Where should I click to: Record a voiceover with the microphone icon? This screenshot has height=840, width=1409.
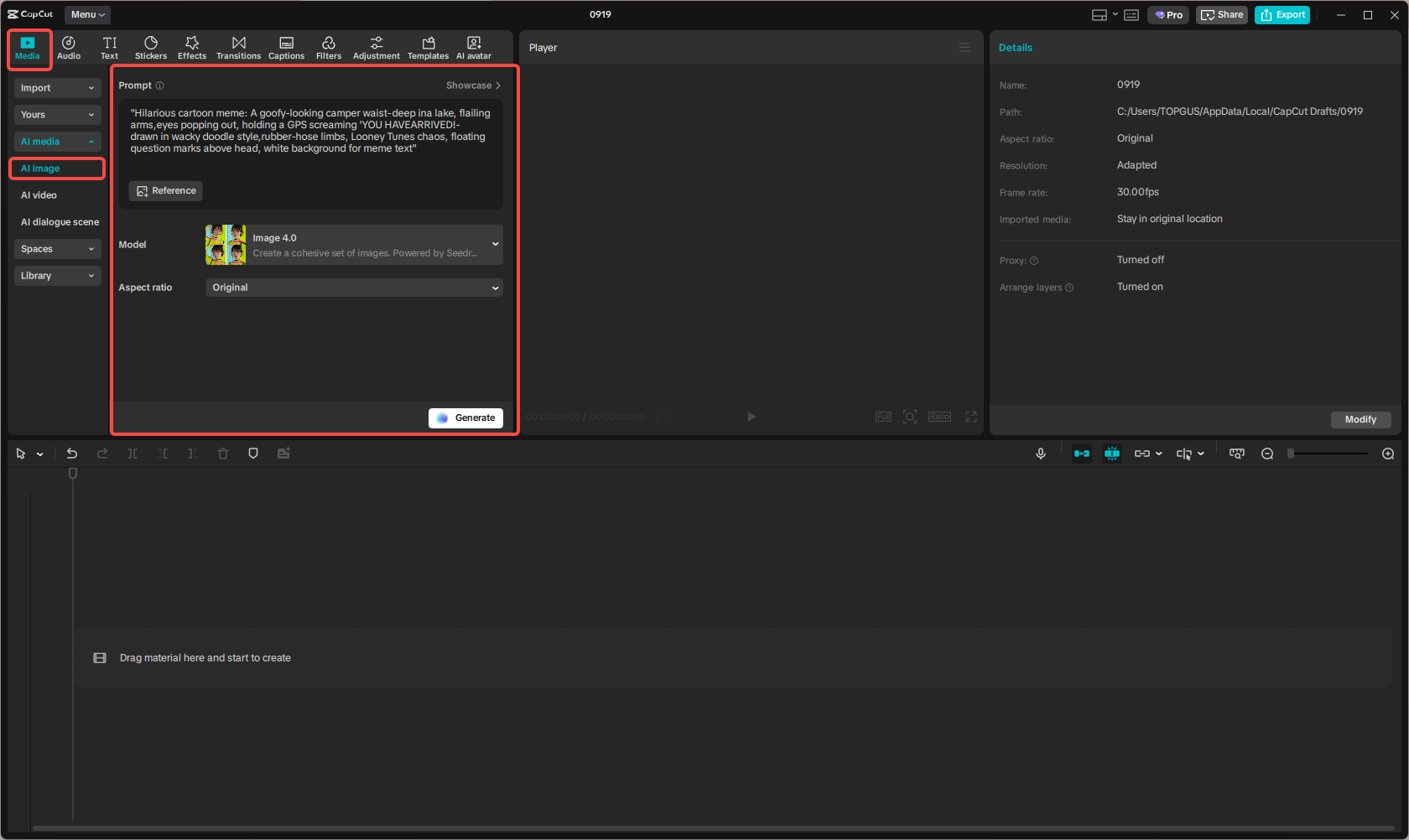click(1040, 453)
